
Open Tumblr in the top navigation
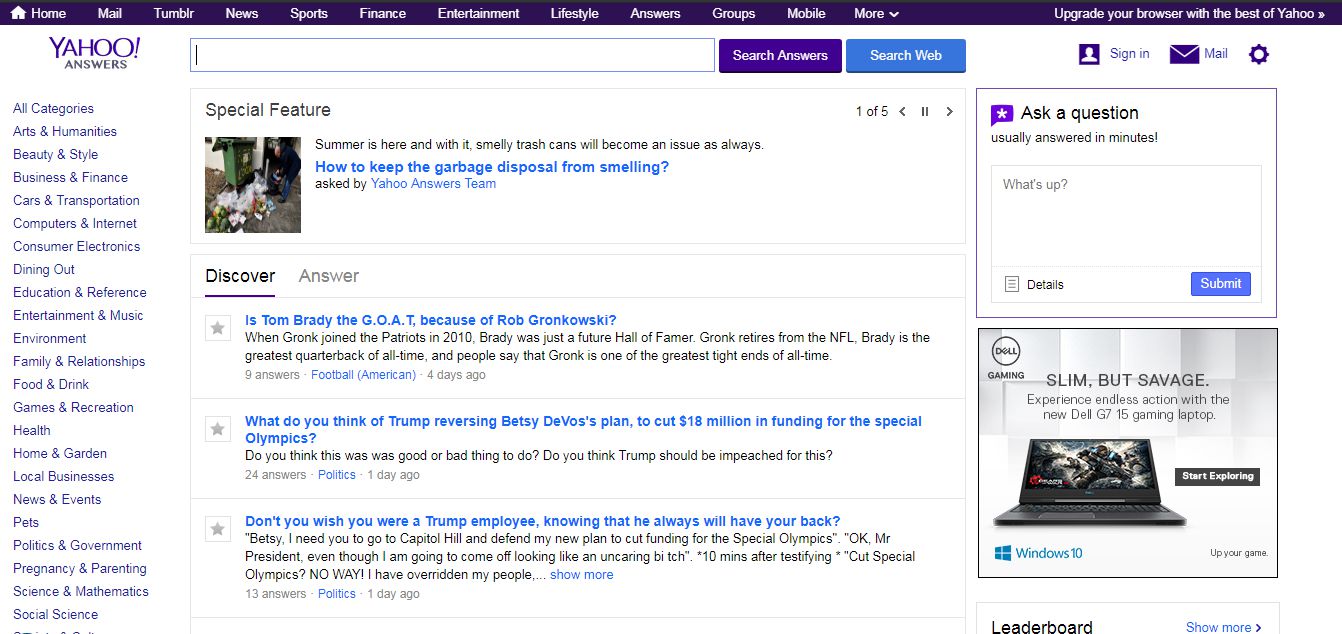174,13
